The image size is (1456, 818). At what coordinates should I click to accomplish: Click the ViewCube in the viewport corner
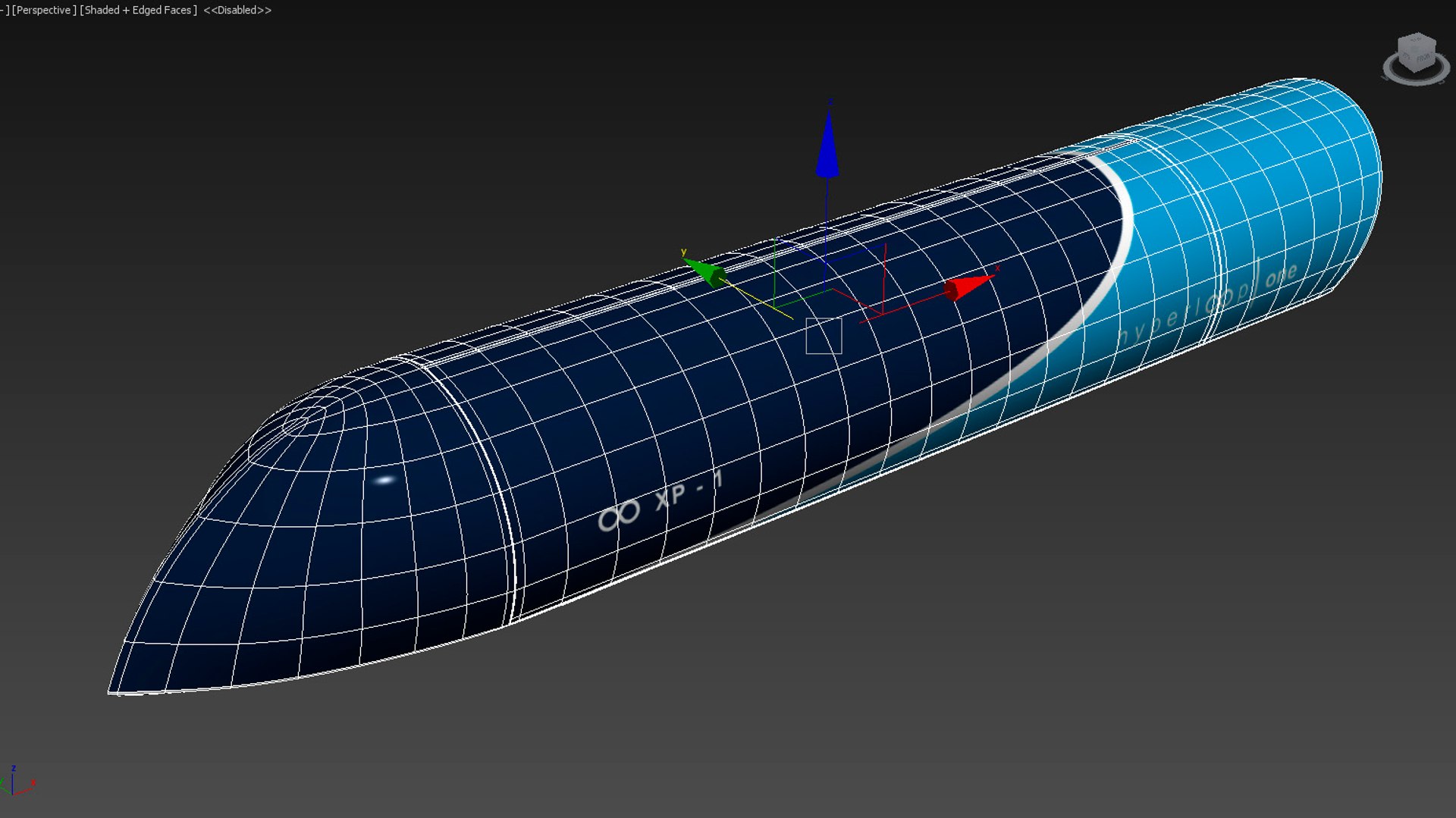1416,52
